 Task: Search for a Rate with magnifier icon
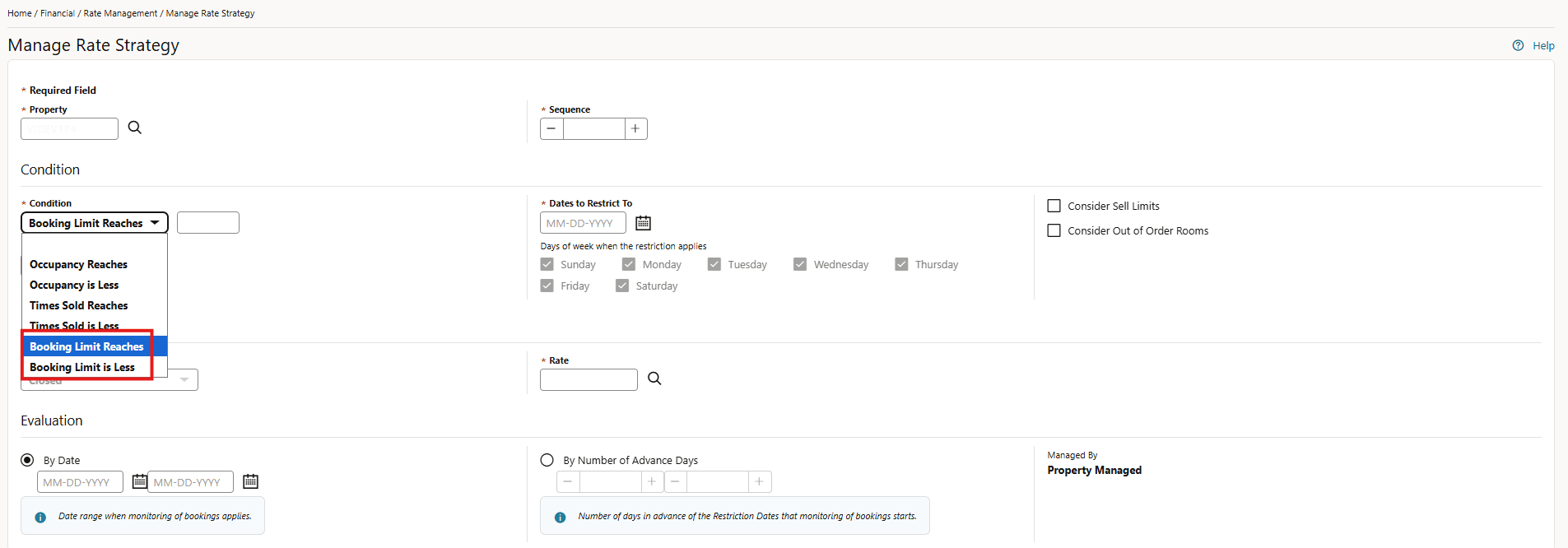(654, 378)
